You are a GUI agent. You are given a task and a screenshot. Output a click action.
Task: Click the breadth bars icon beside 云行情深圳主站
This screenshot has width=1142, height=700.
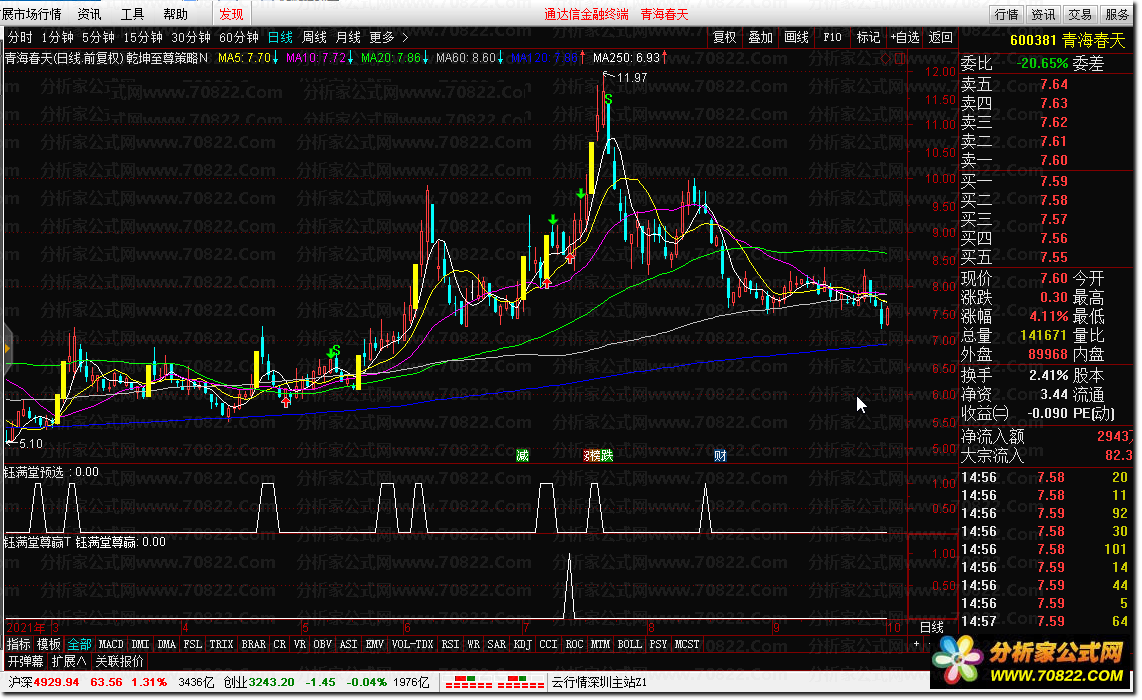[521, 683]
